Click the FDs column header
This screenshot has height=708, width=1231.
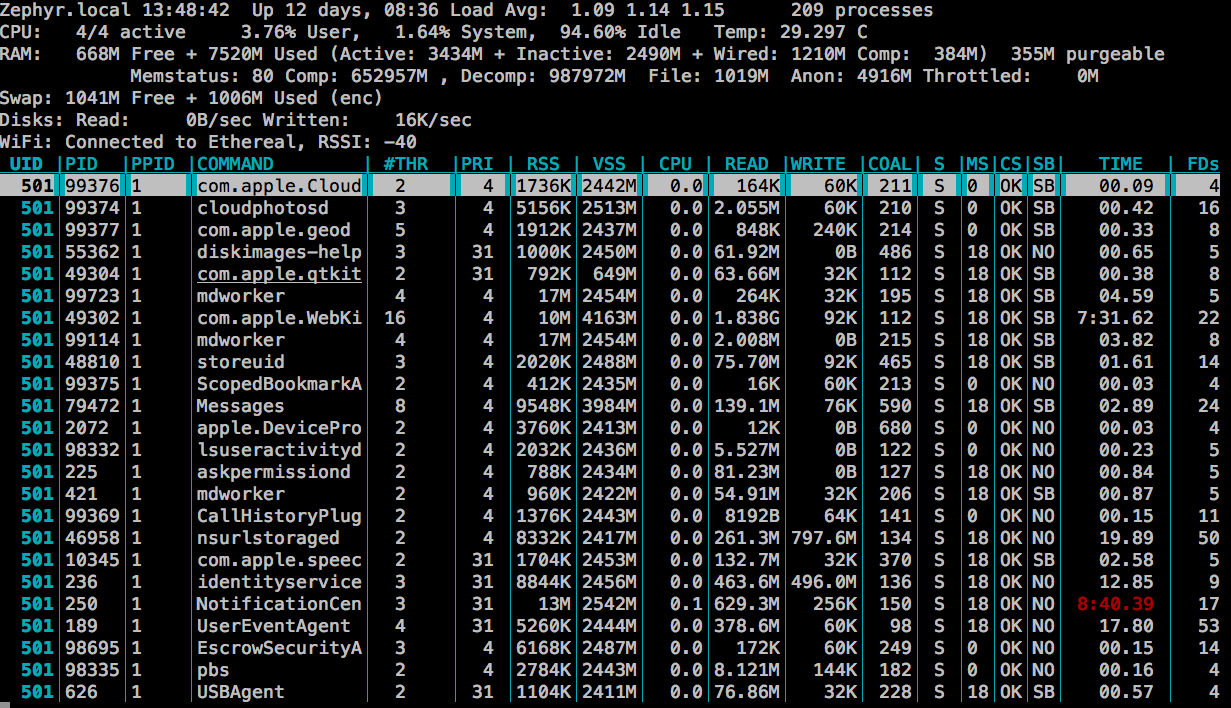coord(1203,164)
